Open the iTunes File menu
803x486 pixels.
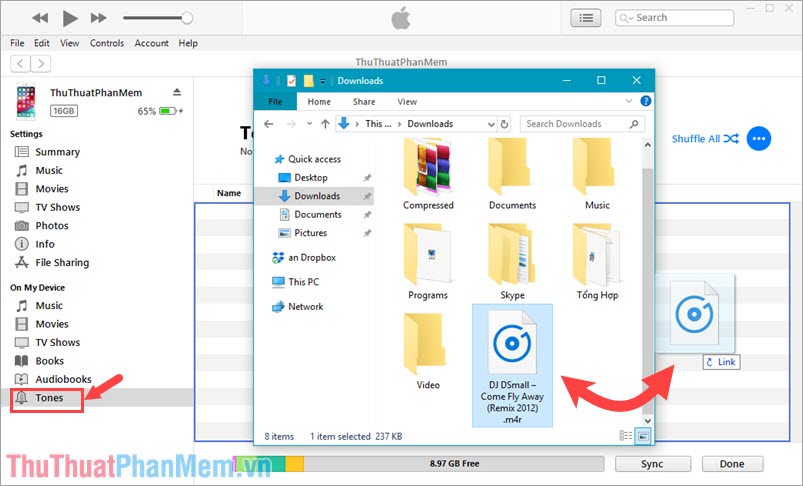[x=17, y=43]
